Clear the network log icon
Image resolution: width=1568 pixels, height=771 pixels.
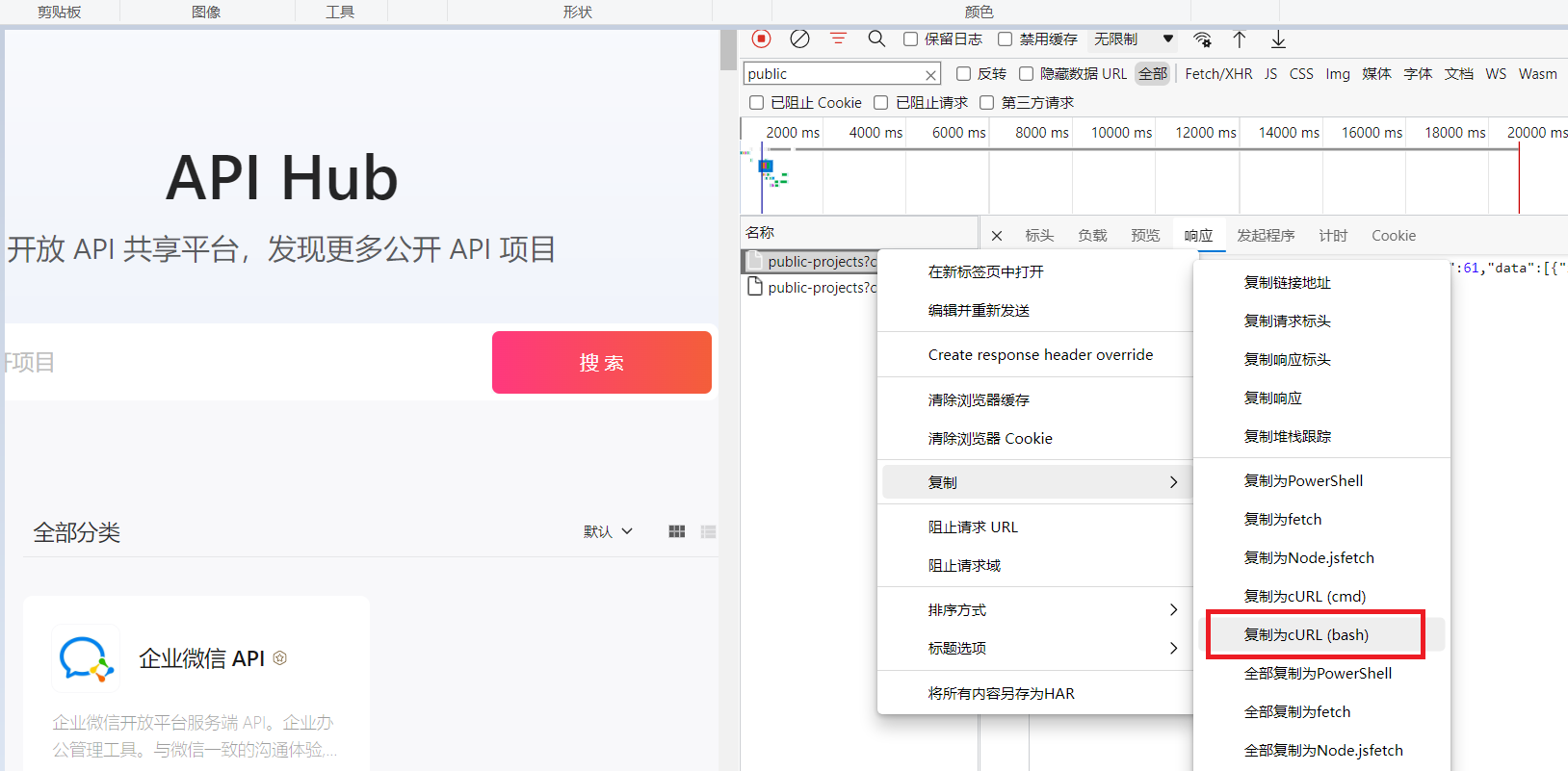coord(799,39)
